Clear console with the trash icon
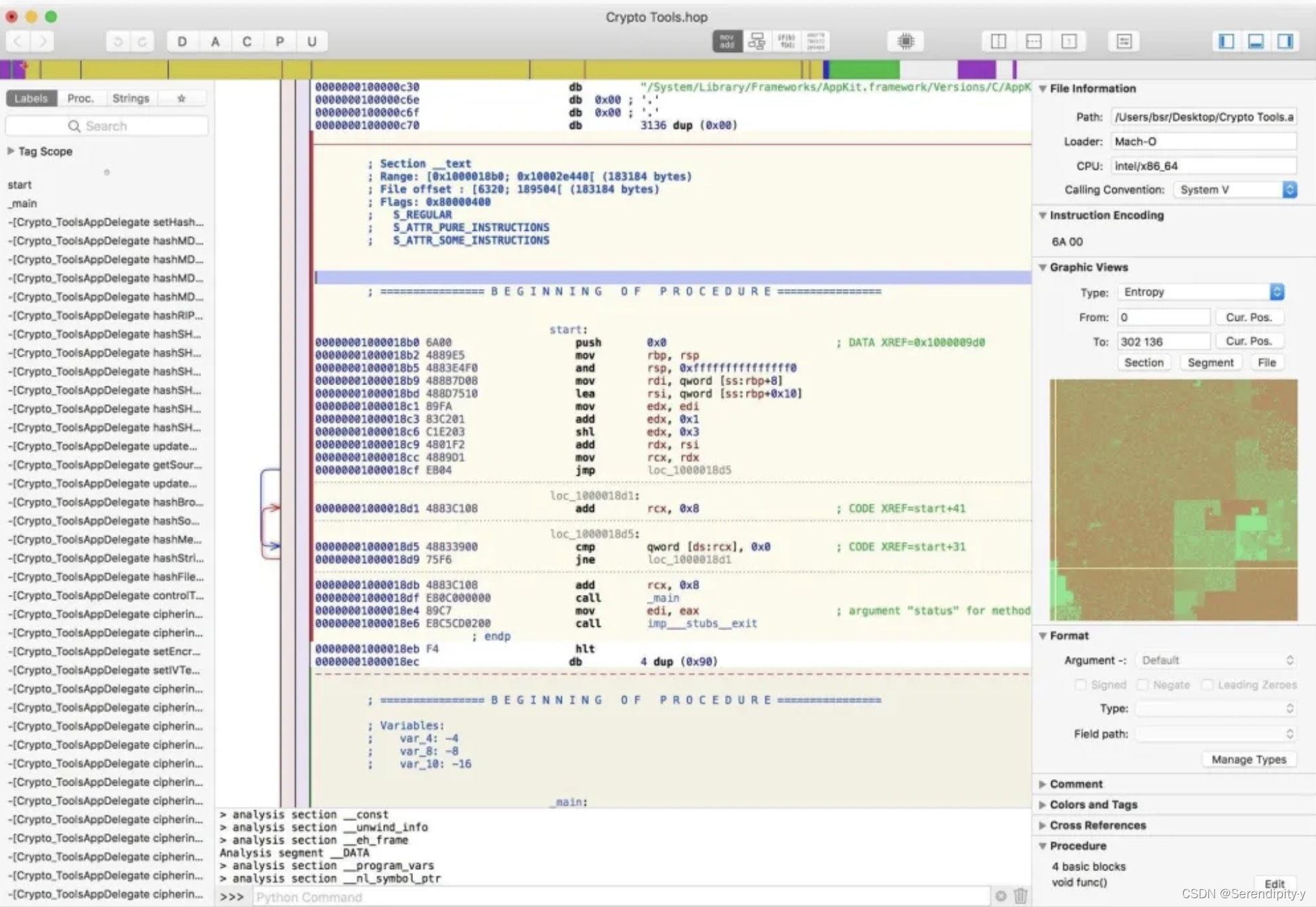 point(1020,896)
